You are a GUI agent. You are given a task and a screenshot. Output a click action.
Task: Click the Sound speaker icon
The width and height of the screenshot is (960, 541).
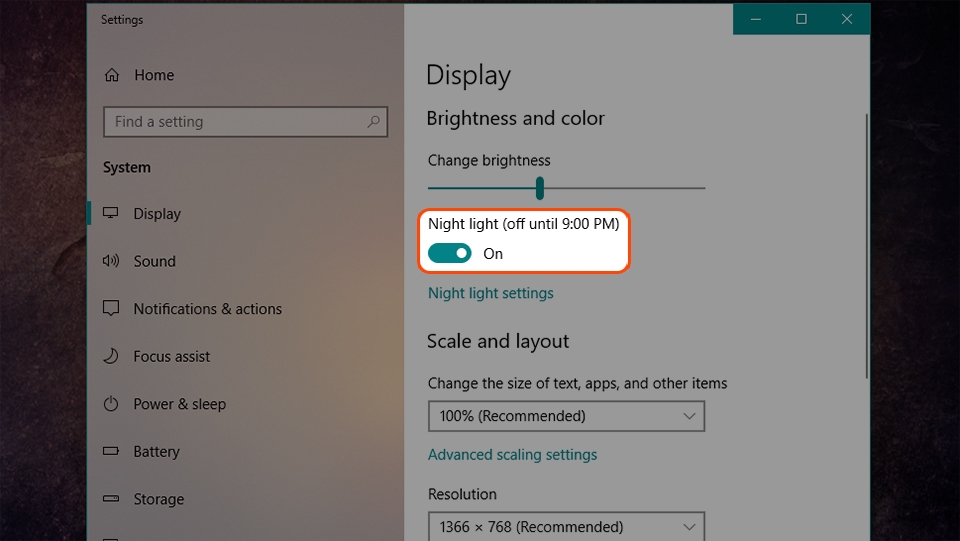[x=111, y=261]
